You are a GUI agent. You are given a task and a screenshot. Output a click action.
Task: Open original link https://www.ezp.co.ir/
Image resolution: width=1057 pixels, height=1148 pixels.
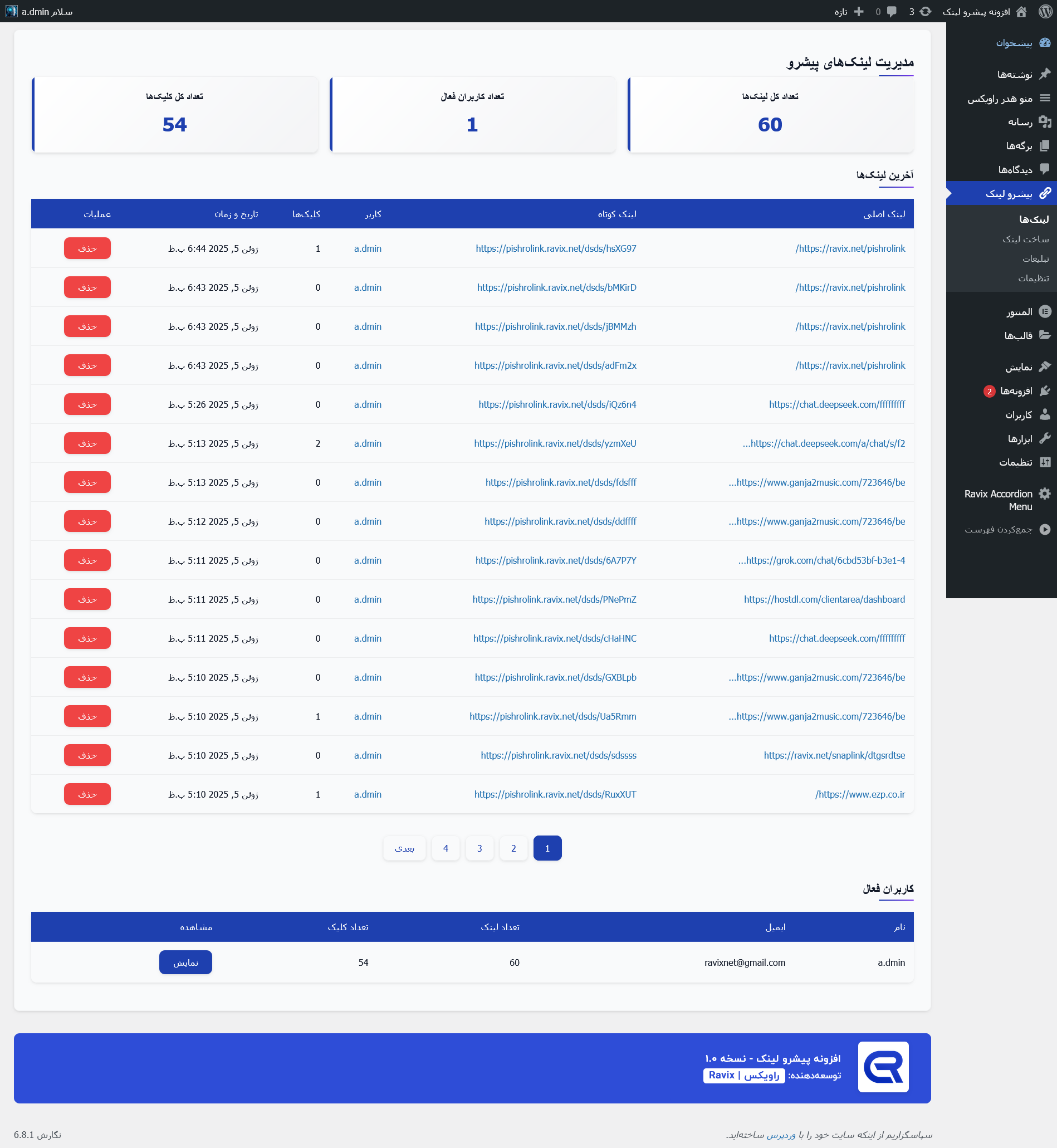coord(860,794)
